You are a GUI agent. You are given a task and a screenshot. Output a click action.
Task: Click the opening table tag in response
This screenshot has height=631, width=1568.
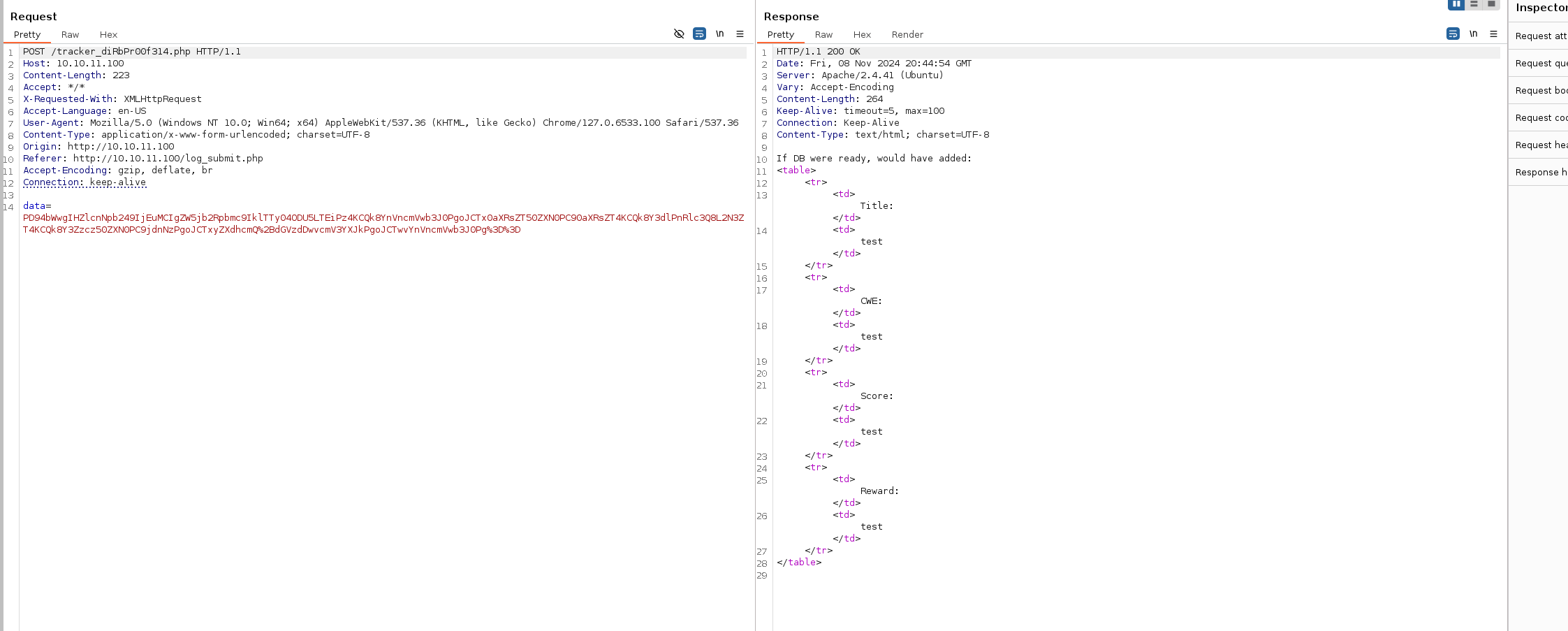[796, 171]
